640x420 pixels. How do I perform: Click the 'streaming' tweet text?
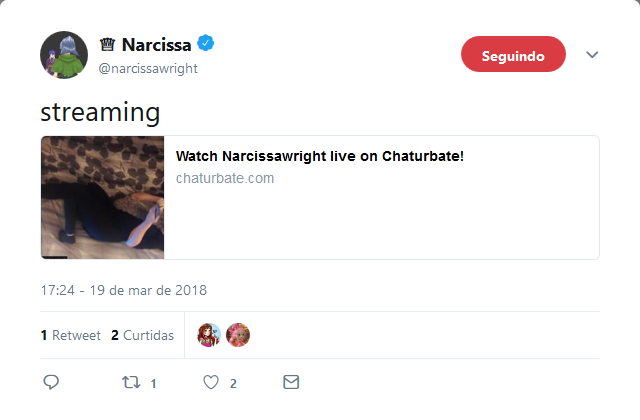click(100, 112)
